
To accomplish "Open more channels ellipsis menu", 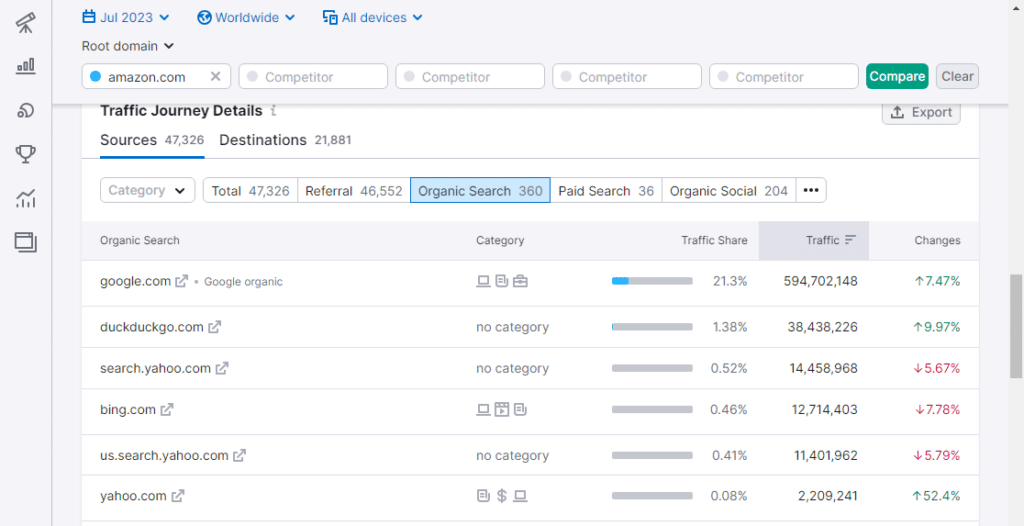I will [x=811, y=190].
